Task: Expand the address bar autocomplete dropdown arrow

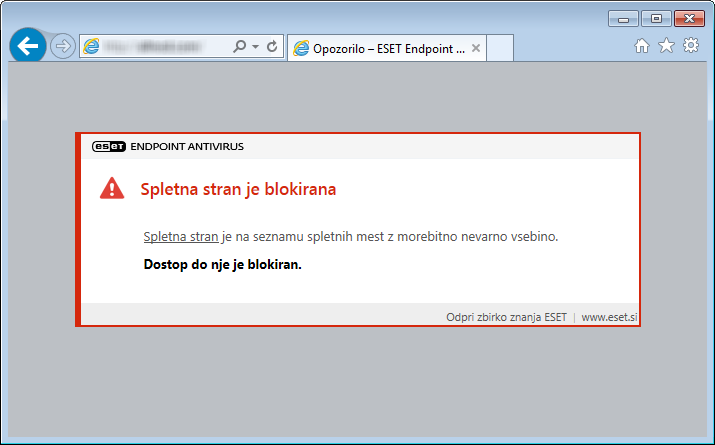Action: pyautogui.click(x=255, y=47)
